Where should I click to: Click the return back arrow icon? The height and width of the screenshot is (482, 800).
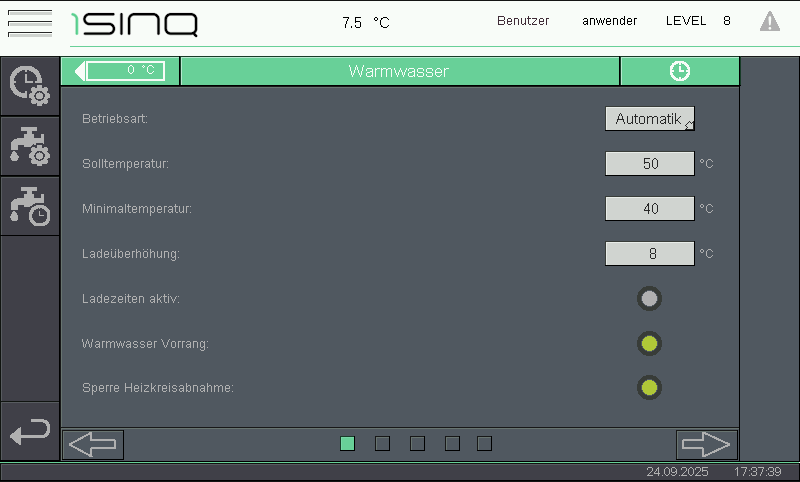tap(29, 432)
